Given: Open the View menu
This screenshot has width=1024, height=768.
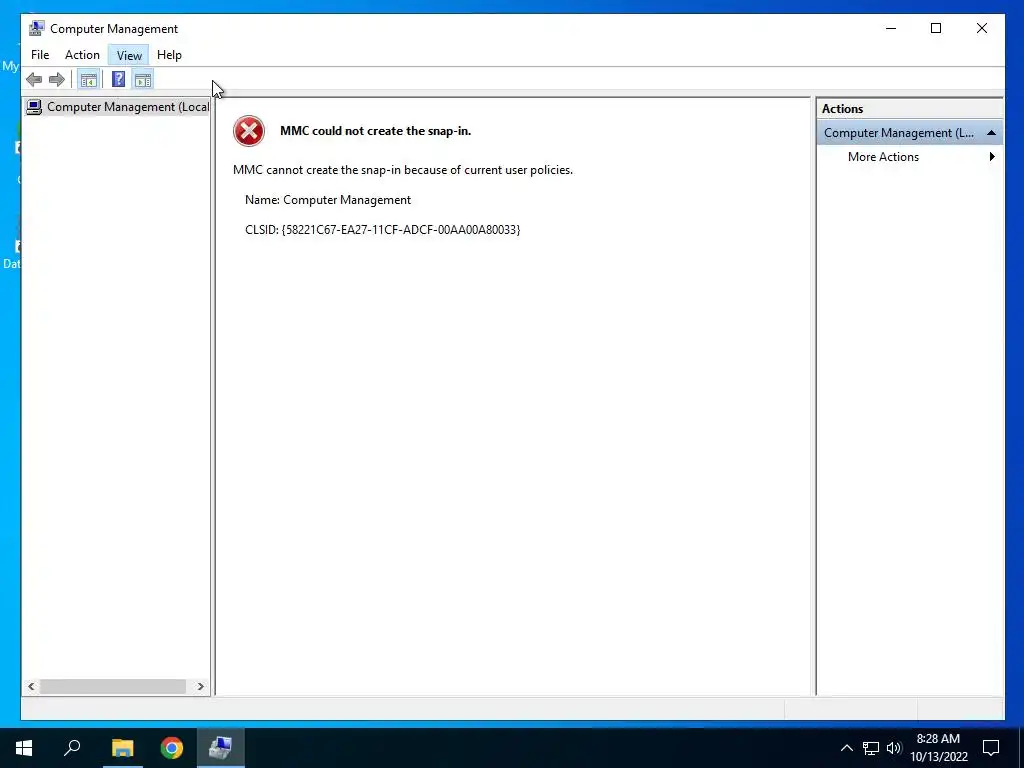Looking at the screenshot, I should pos(129,55).
